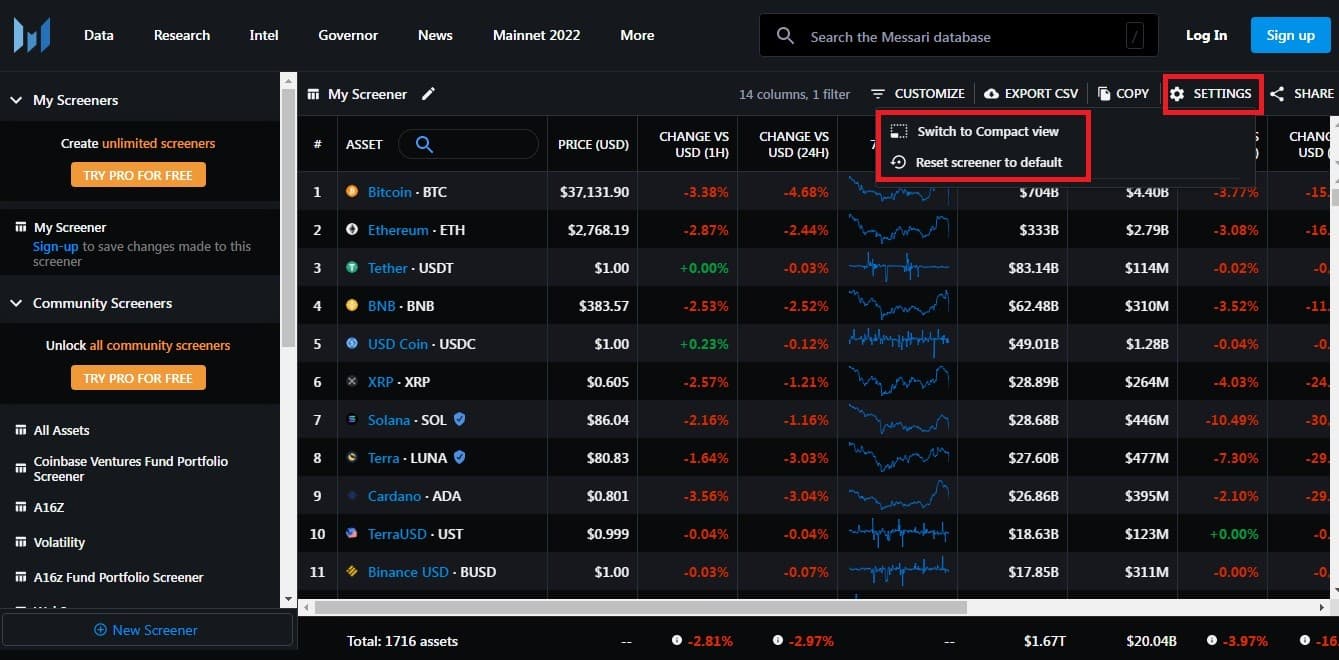This screenshot has width=1339, height=660.
Task: Click the search magnifier in the top bar
Action: [x=785, y=36]
